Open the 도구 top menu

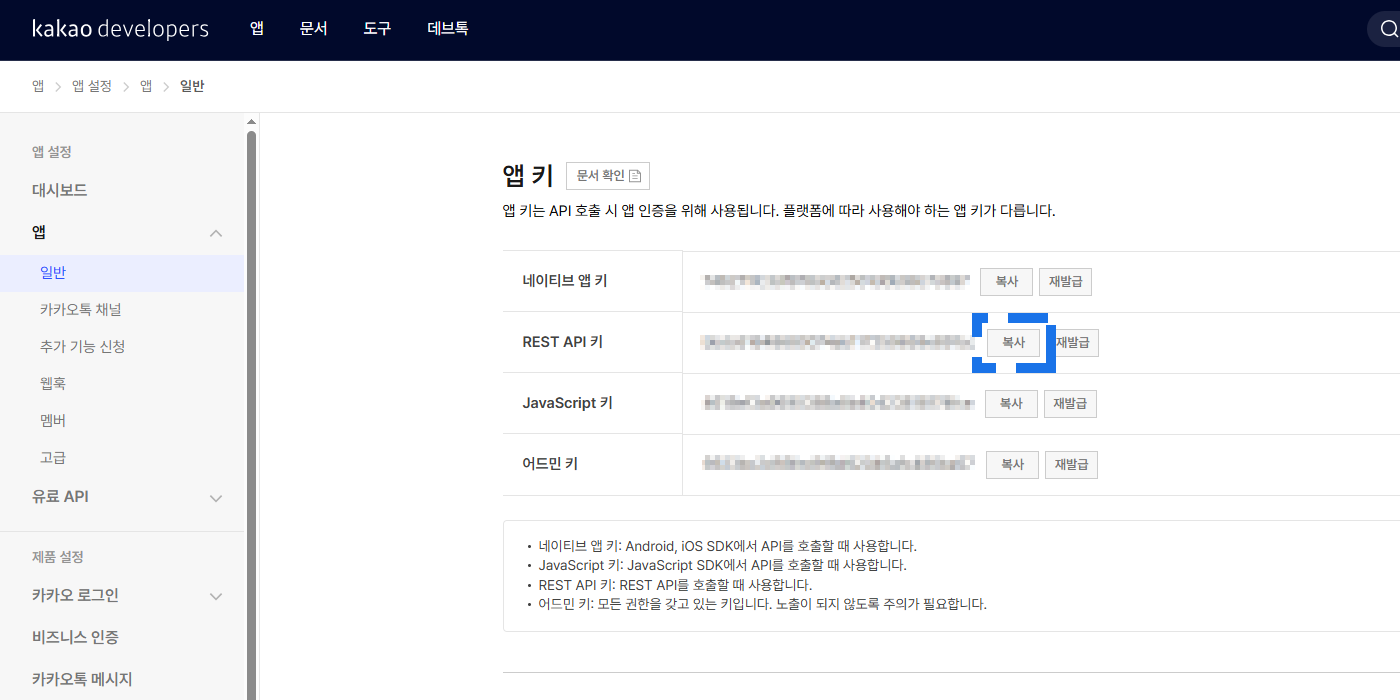click(x=377, y=29)
